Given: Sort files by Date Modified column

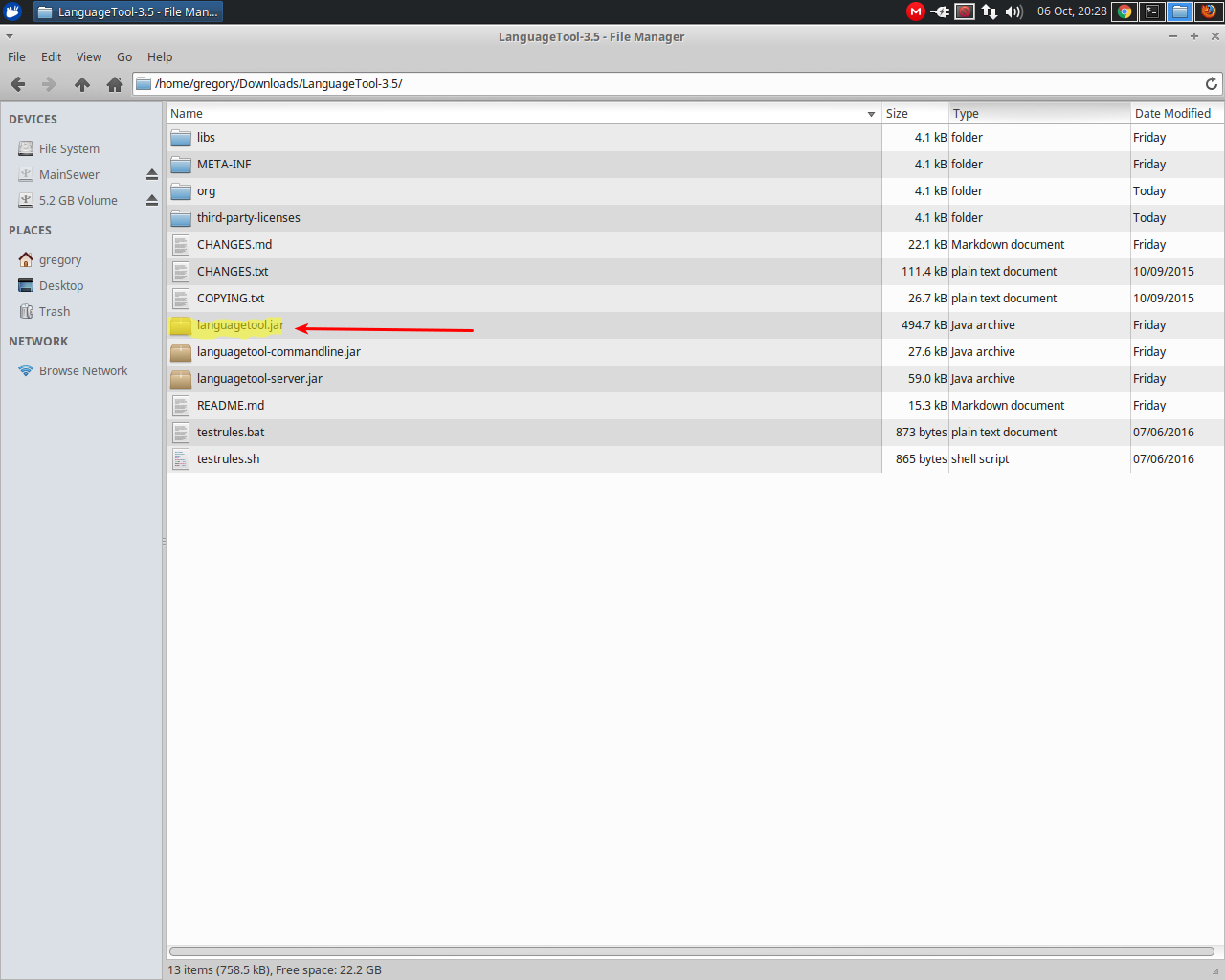Looking at the screenshot, I should 1177,113.
